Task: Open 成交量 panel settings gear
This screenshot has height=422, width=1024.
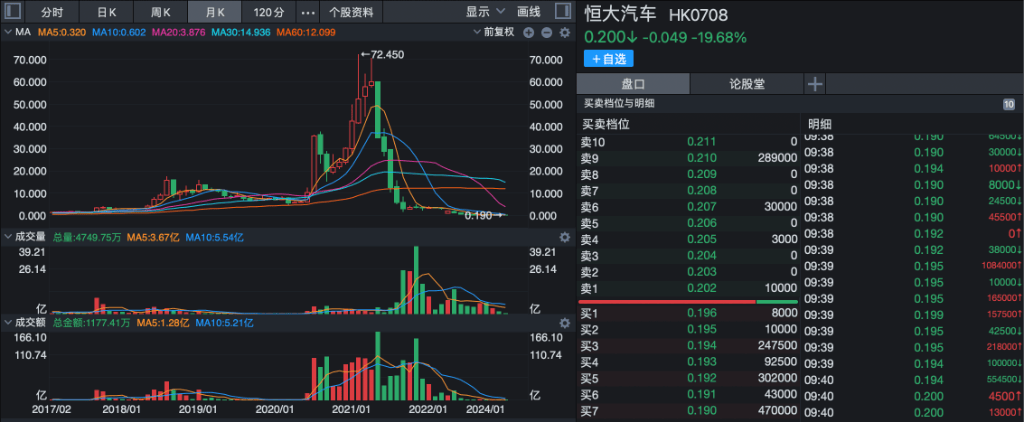Action: [565, 237]
